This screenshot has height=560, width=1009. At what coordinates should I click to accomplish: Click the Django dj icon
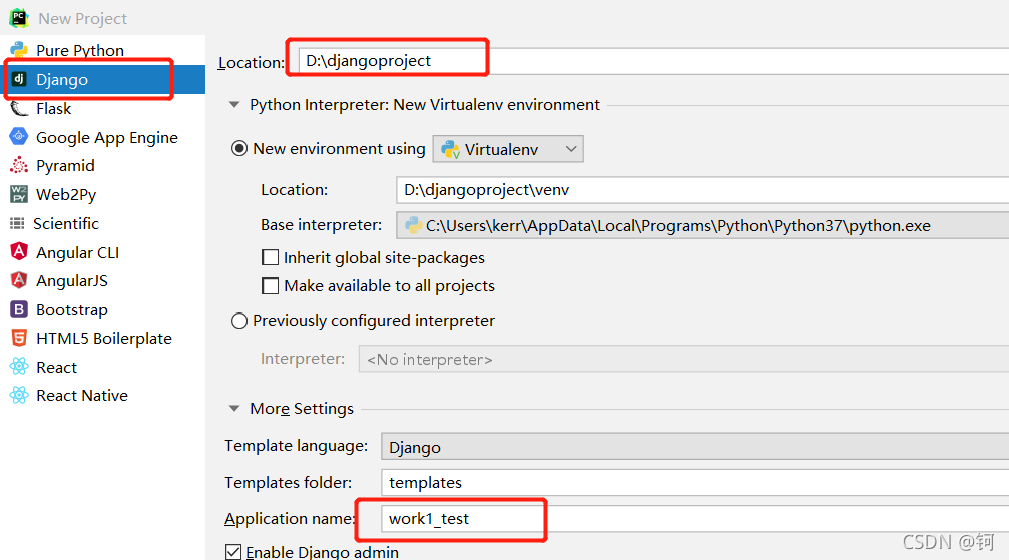click(x=19, y=79)
